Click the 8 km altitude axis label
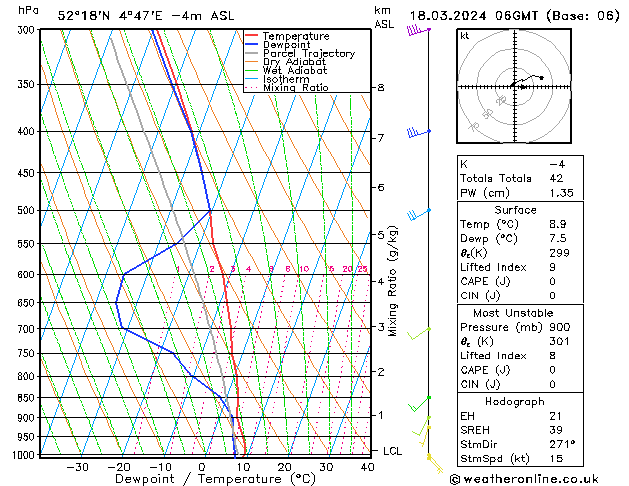Viewport: 629px width, 486px height. point(381,87)
